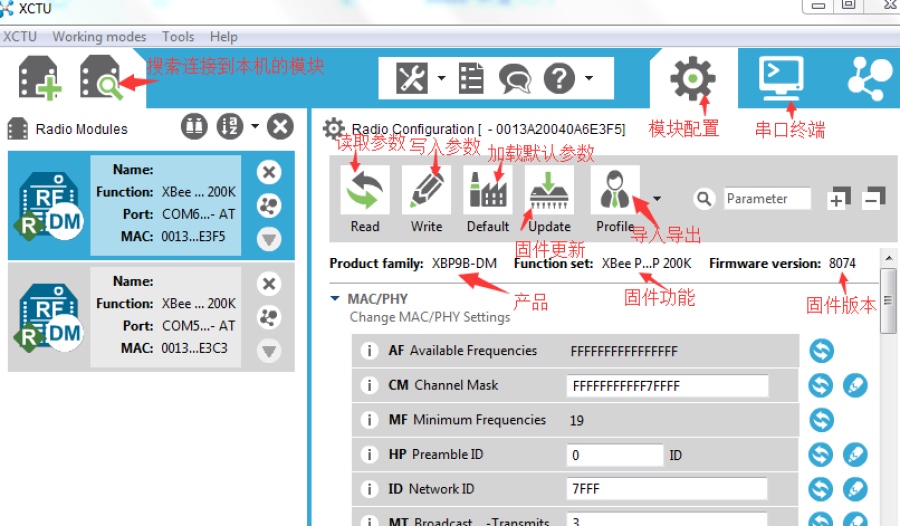Click firmware version value 8074
Image resolution: width=900 pixels, height=526 pixels.
842,264
